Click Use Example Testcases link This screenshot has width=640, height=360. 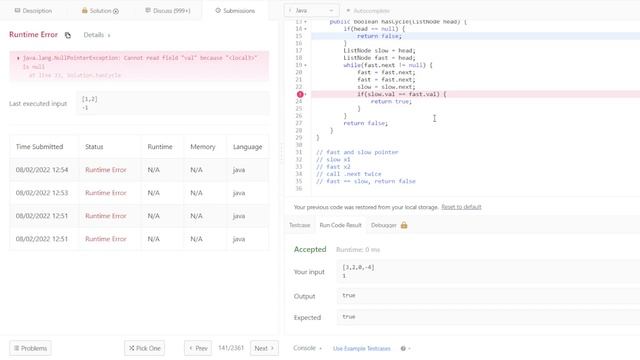click(362, 349)
